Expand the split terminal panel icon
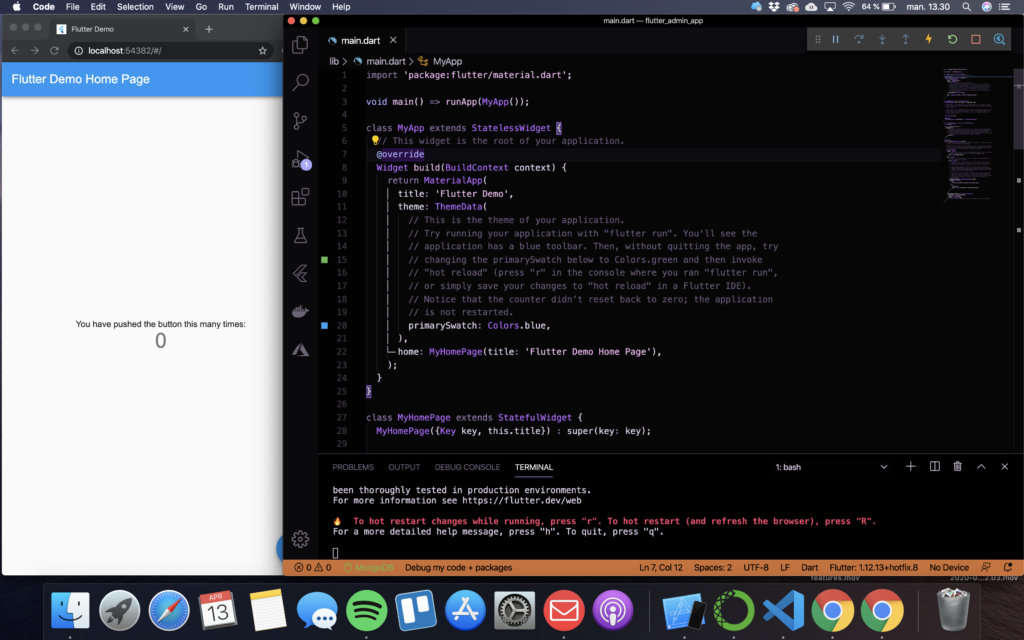Viewport: 1024px width, 640px height. tap(933, 466)
